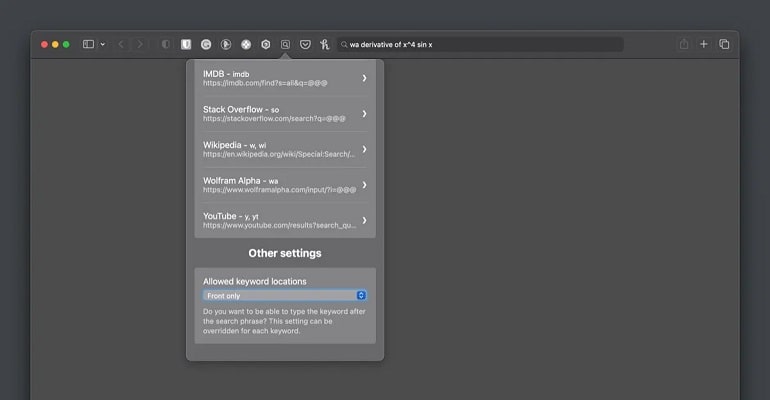This screenshot has width=770, height=400.
Task: Toggle the keyword search extension popover icon
Action: tap(285, 44)
